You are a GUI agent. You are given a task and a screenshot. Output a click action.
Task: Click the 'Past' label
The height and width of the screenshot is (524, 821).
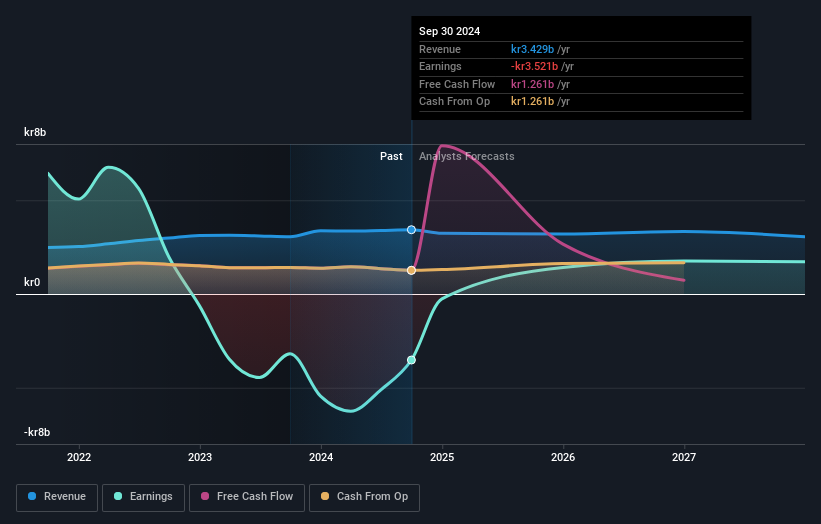[391, 157]
